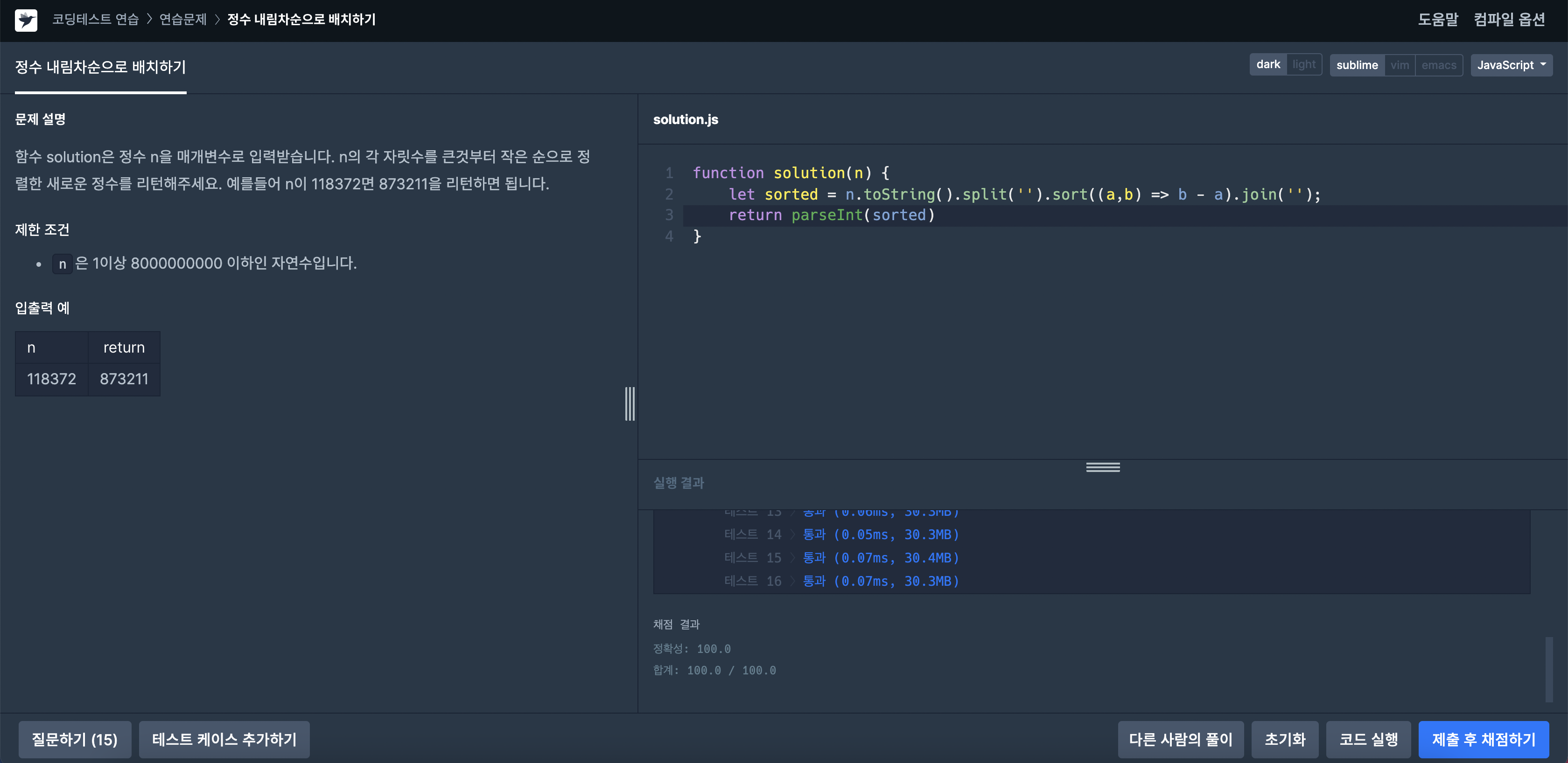This screenshot has width=1568, height=763.
Task: Click the 합계: 100.0 / 100.0 total text
Action: point(714,670)
